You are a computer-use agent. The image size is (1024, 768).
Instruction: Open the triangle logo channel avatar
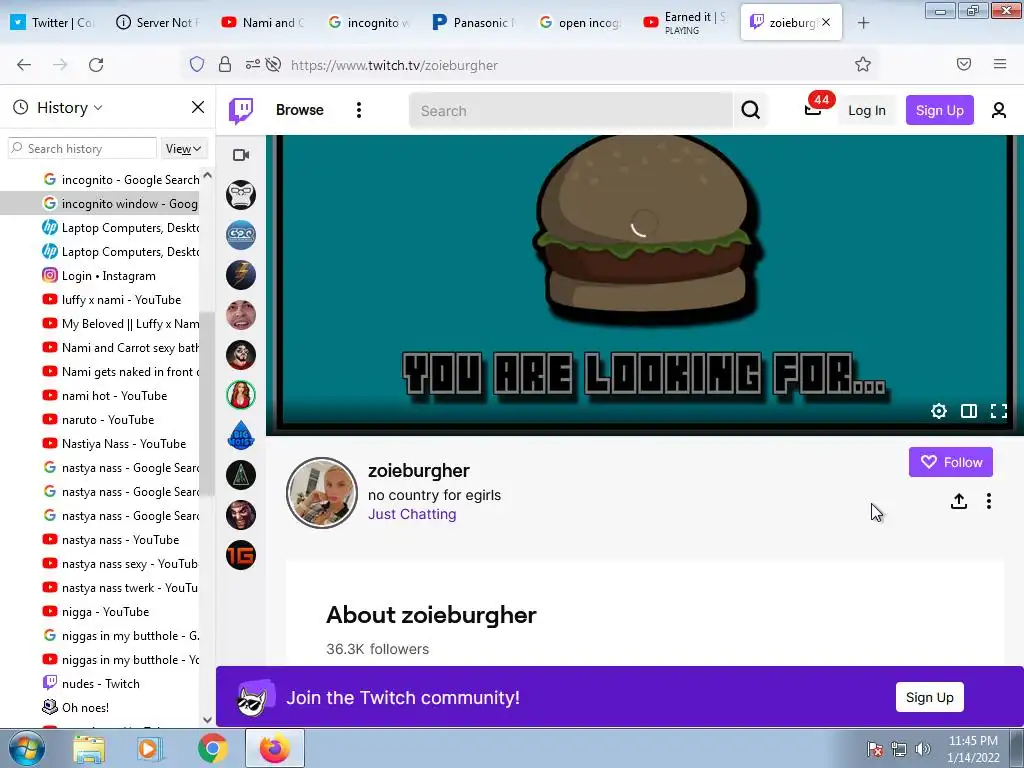tap(241, 475)
